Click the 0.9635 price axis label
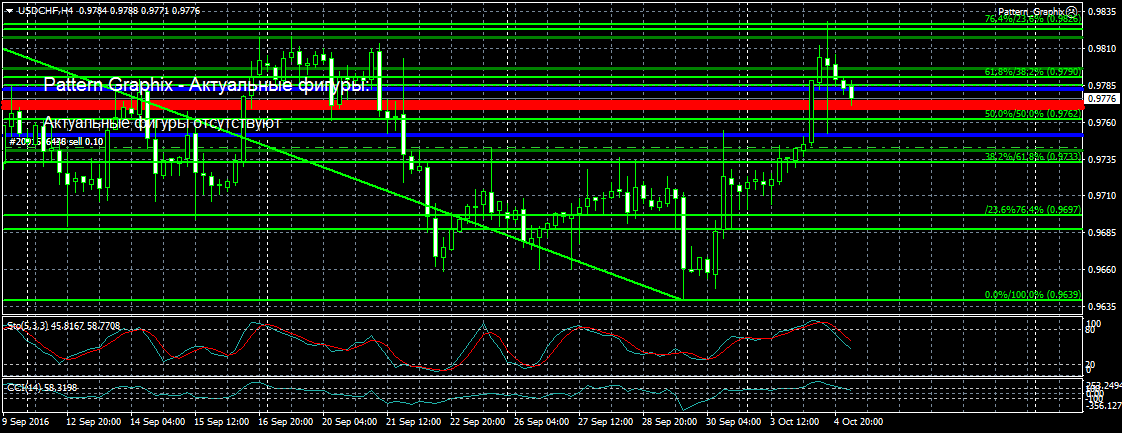1122x433 pixels. point(1103,306)
